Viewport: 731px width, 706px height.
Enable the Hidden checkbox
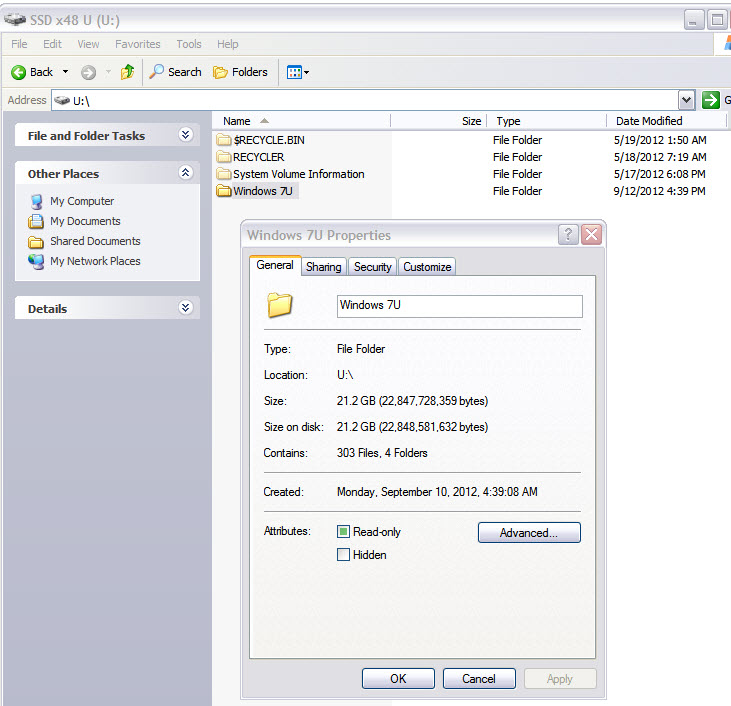[344, 554]
